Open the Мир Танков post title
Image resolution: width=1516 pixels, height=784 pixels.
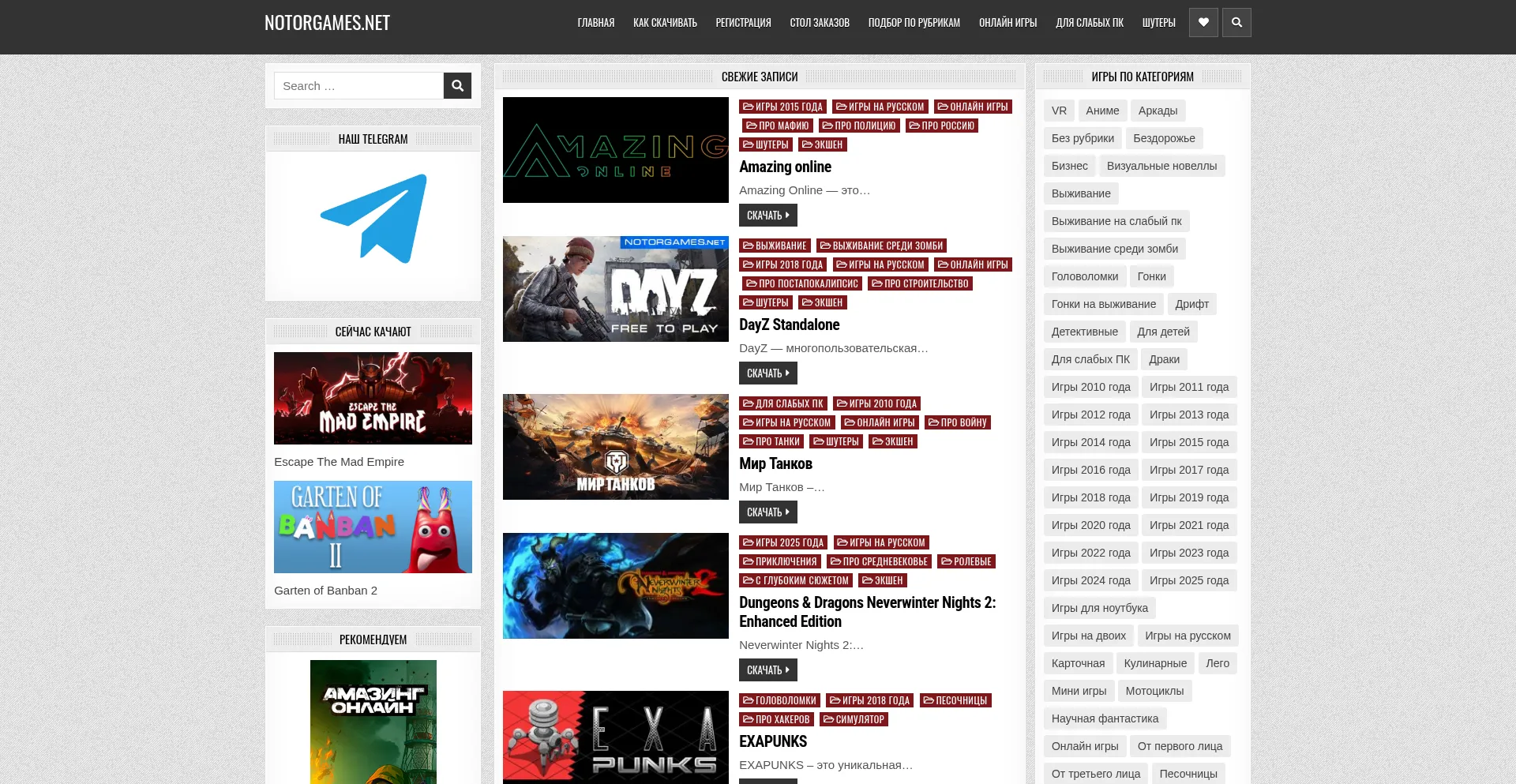tap(775, 463)
